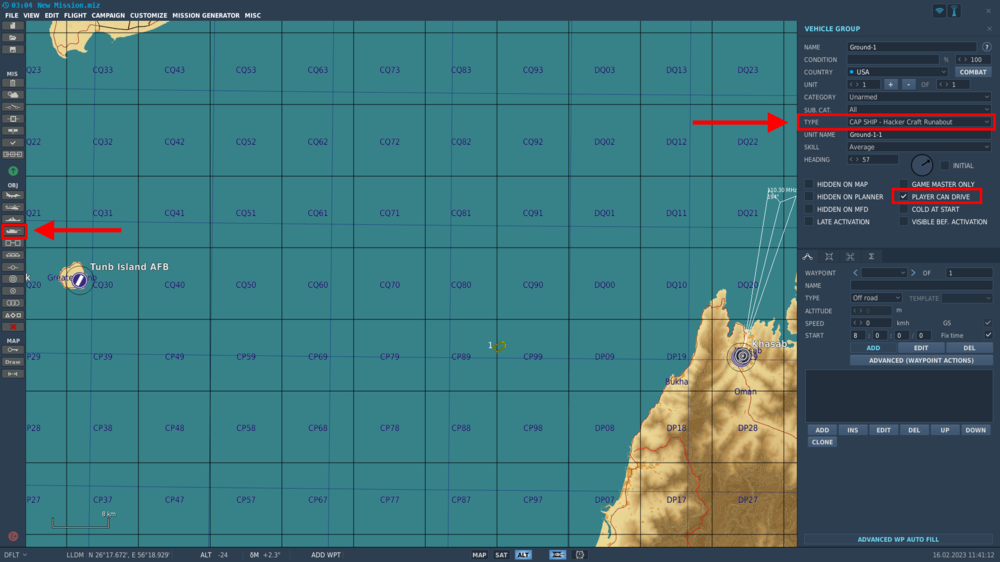Click the Condition percentage bar

tap(893, 59)
